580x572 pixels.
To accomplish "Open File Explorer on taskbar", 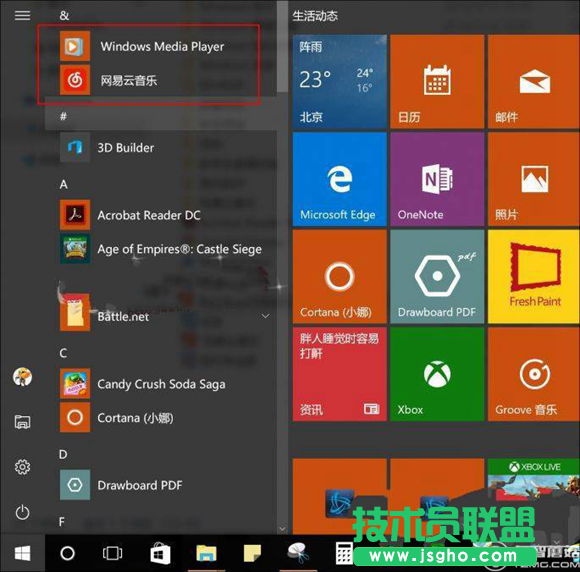I will (206, 554).
